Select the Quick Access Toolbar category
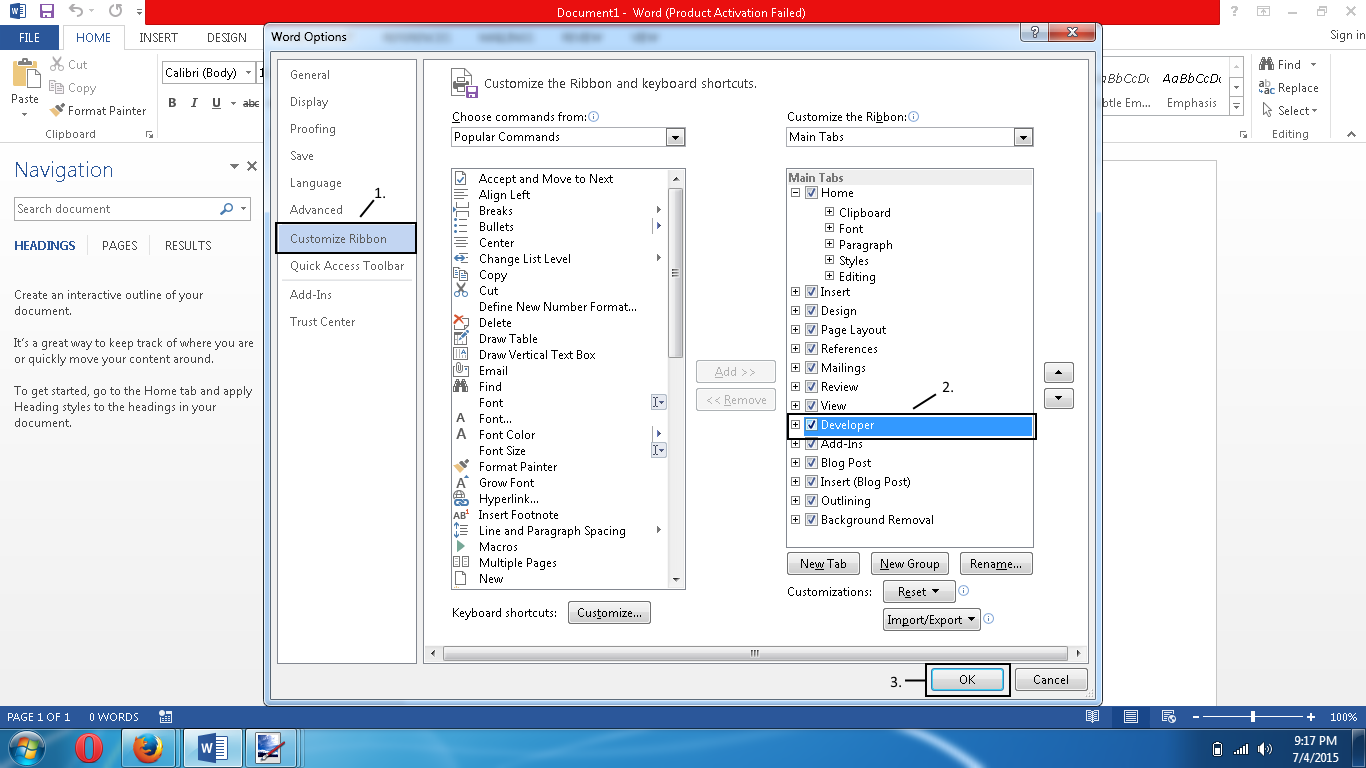 [x=347, y=266]
